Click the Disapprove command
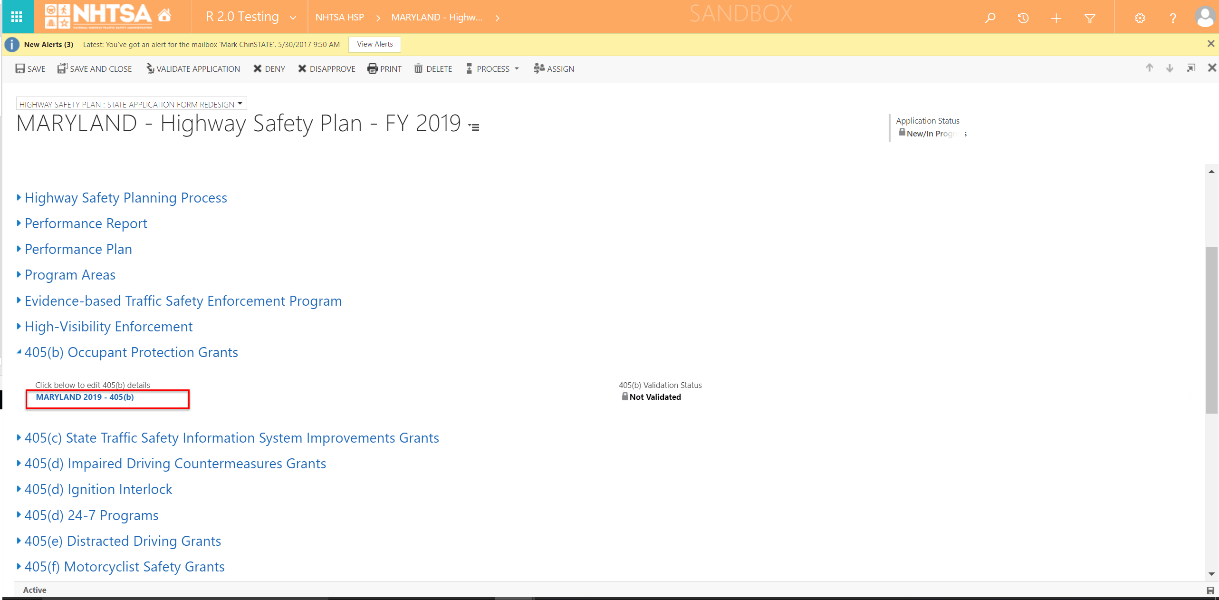The width and height of the screenshot is (1219, 600). (326, 69)
